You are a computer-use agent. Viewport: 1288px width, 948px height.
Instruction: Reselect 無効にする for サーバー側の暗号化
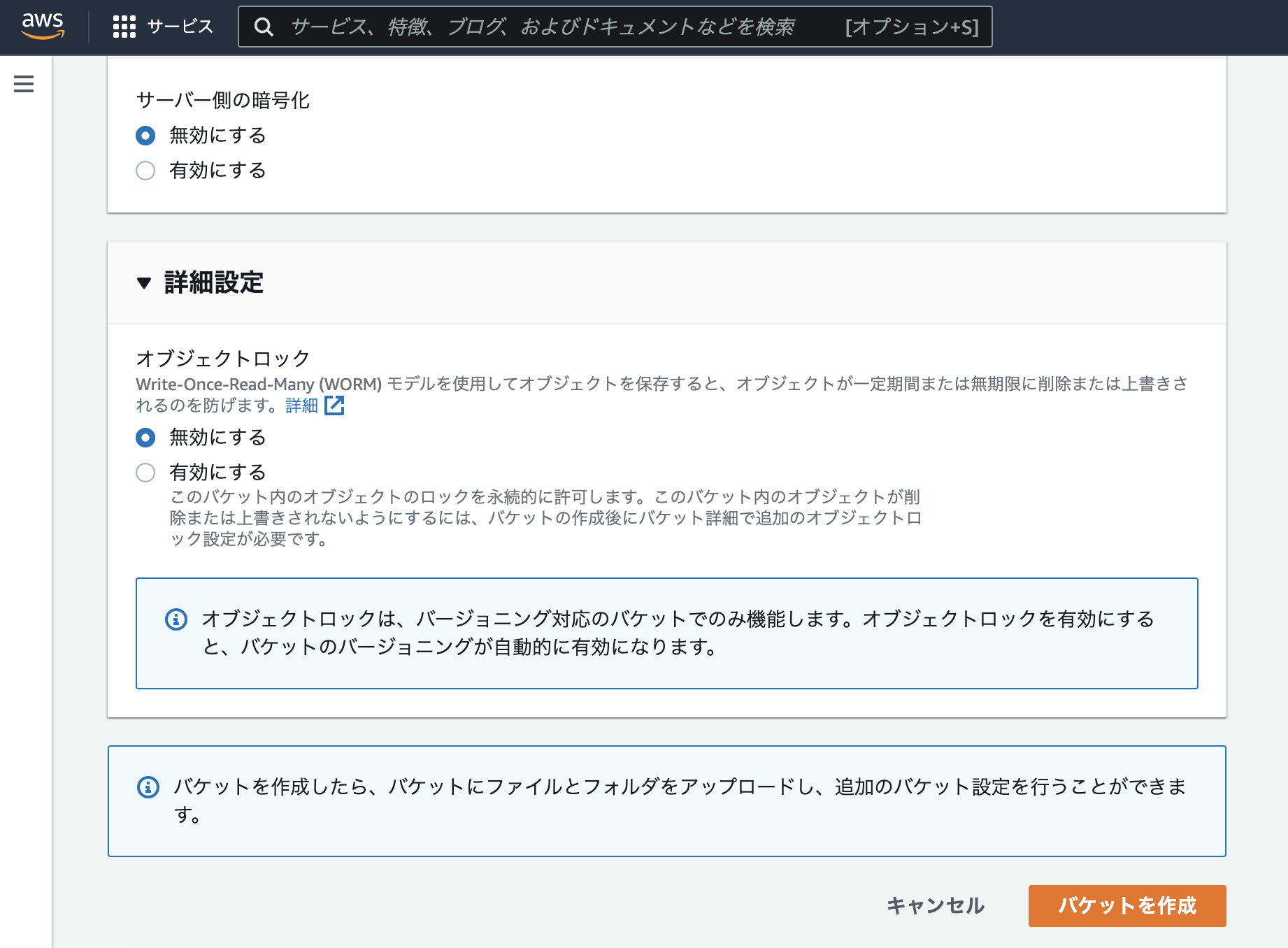[x=145, y=136]
